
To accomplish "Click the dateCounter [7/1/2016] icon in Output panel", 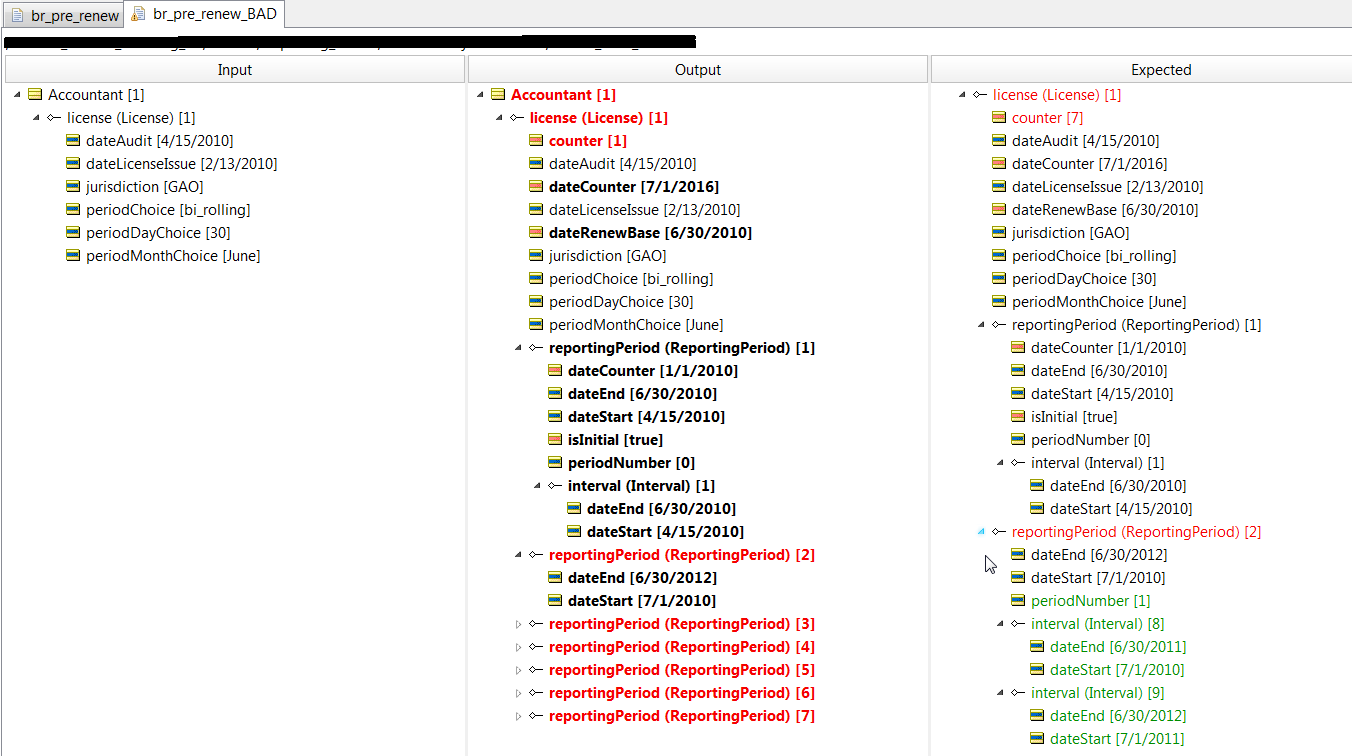I will 536,187.
